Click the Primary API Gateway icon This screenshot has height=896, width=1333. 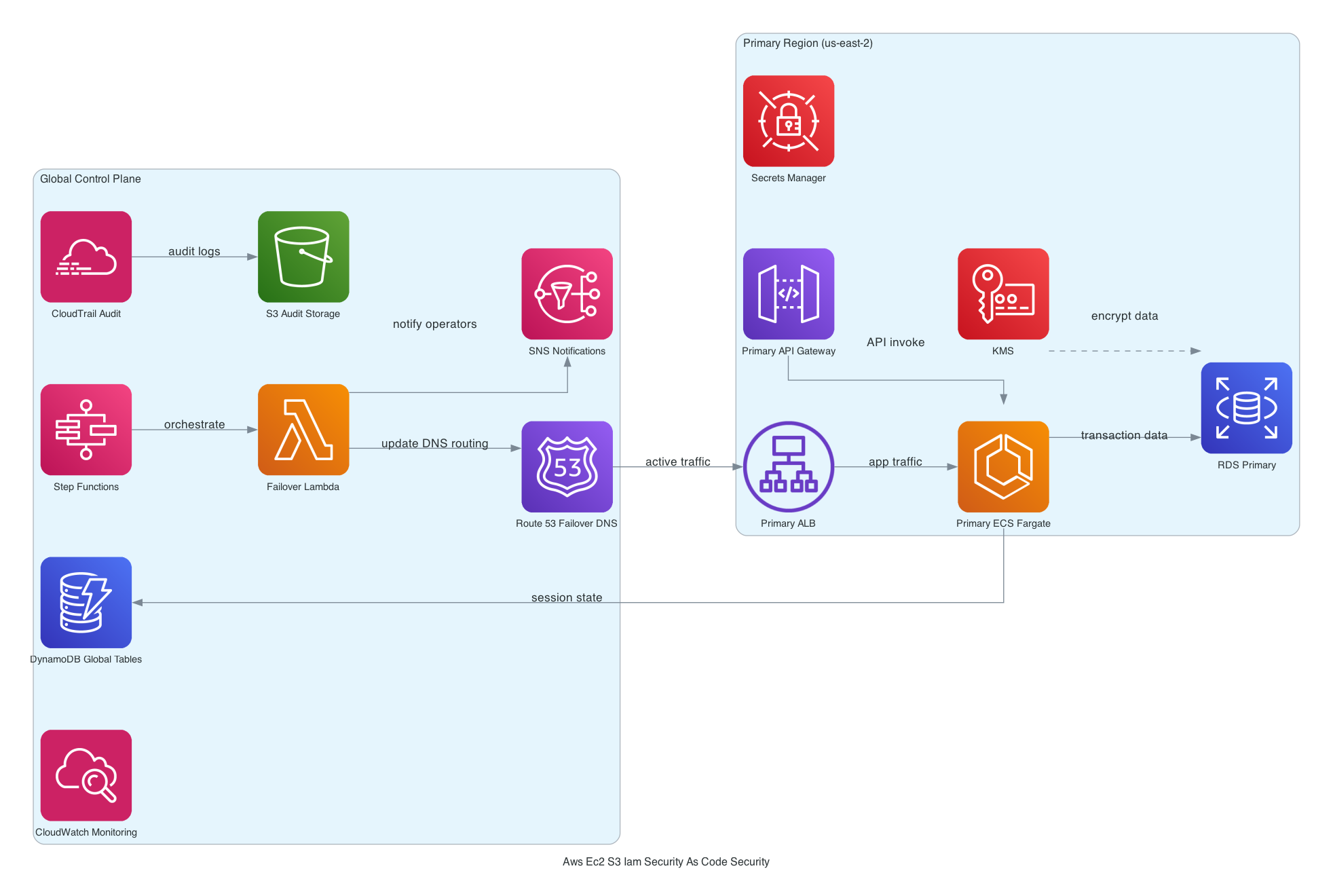[x=788, y=294]
